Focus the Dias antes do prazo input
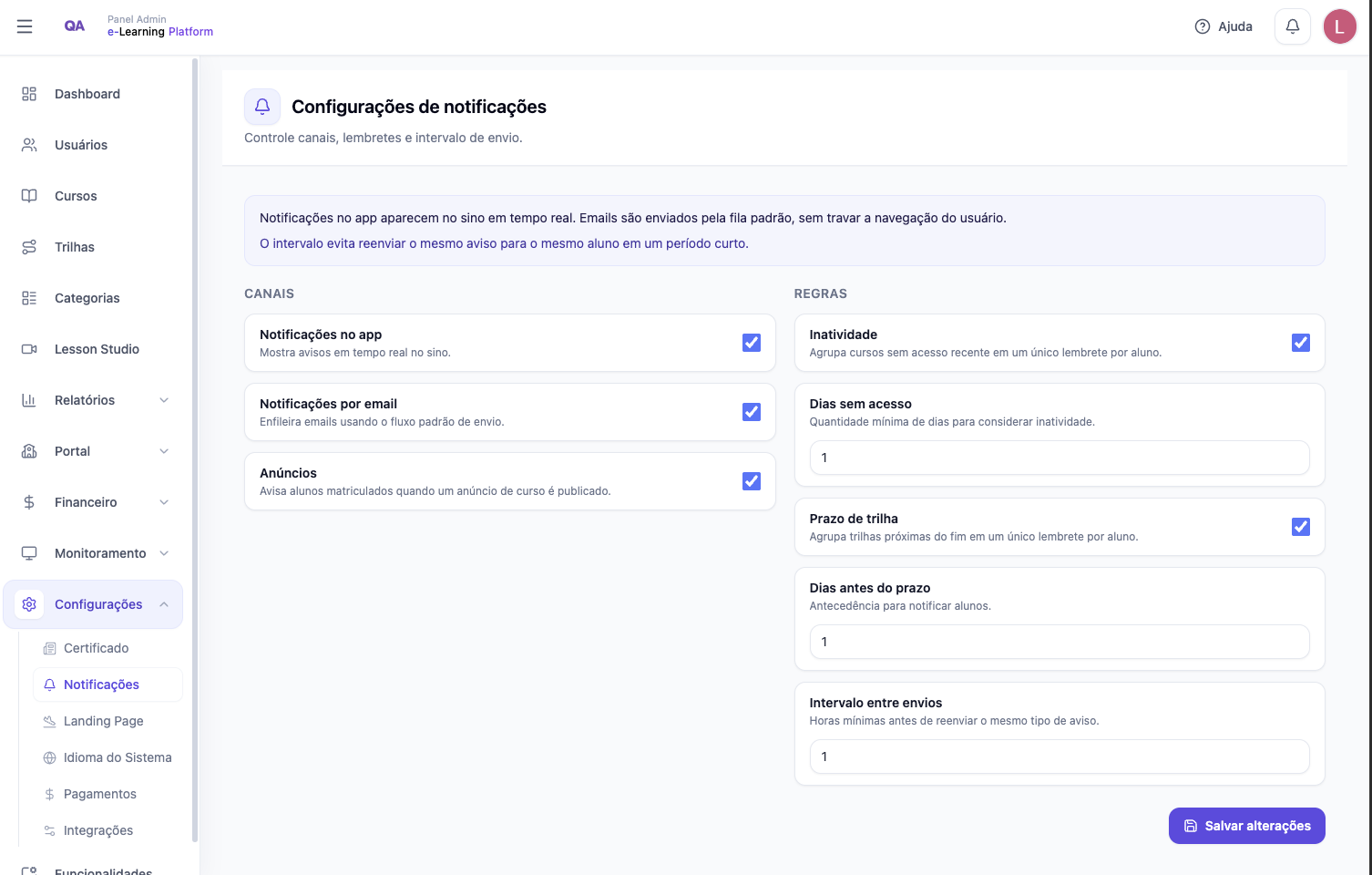Viewport: 1372px width, 875px height. [x=1060, y=642]
